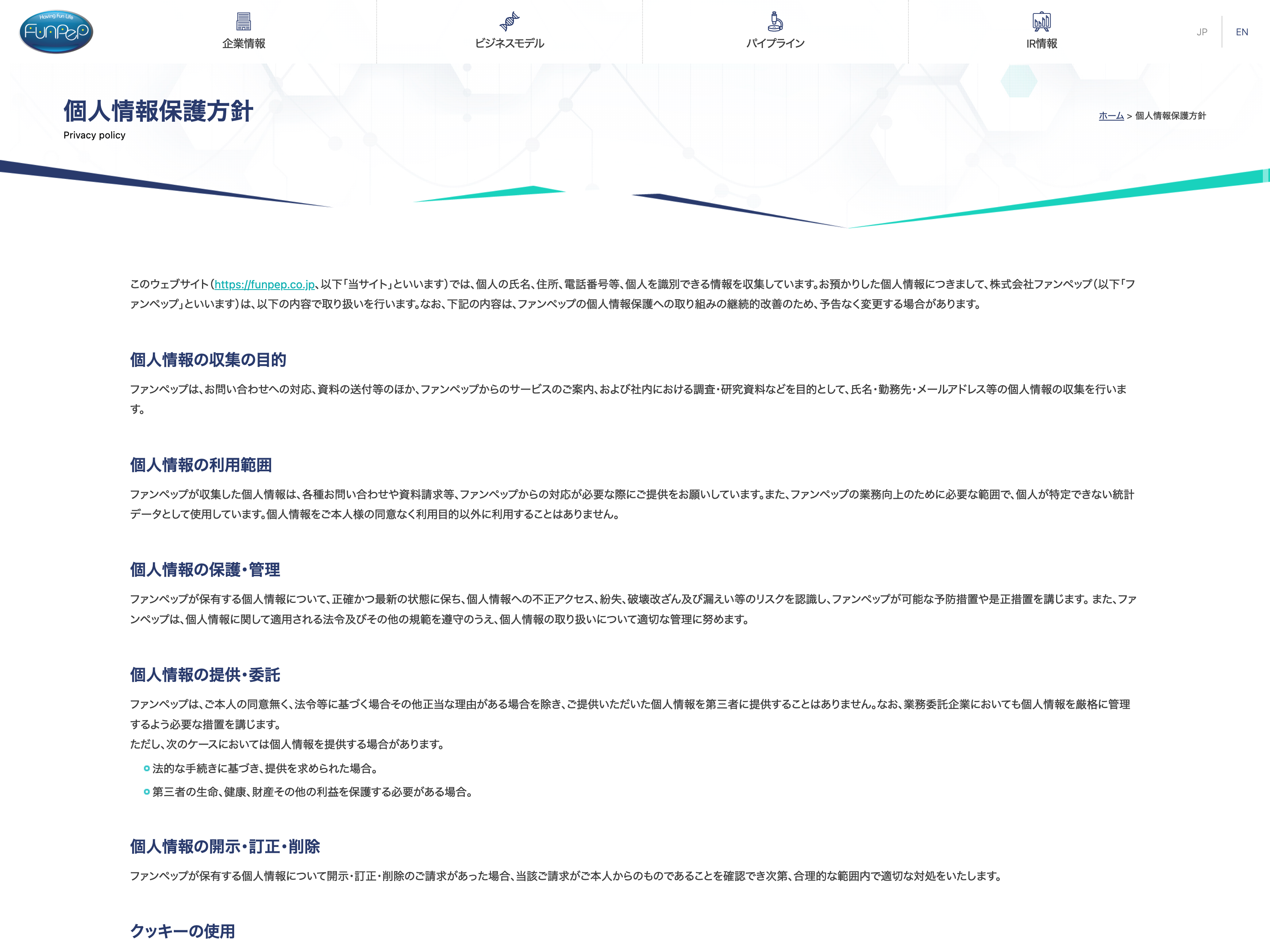This screenshot has height=952, width=1270.
Task: Go to ホーム breadcrumb link
Action: pyautogui.click(x=1111, y=116)
